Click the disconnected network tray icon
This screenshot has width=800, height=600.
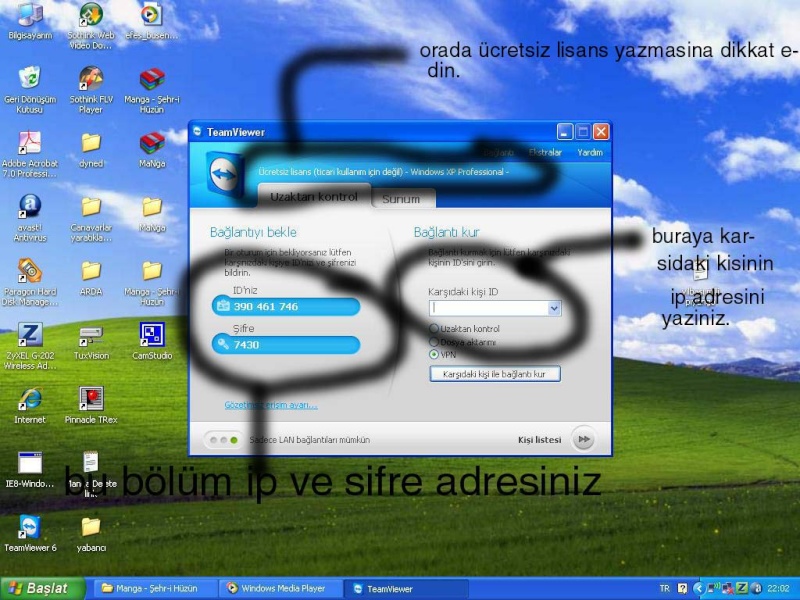pyautogui.click(x=728, y=588)
